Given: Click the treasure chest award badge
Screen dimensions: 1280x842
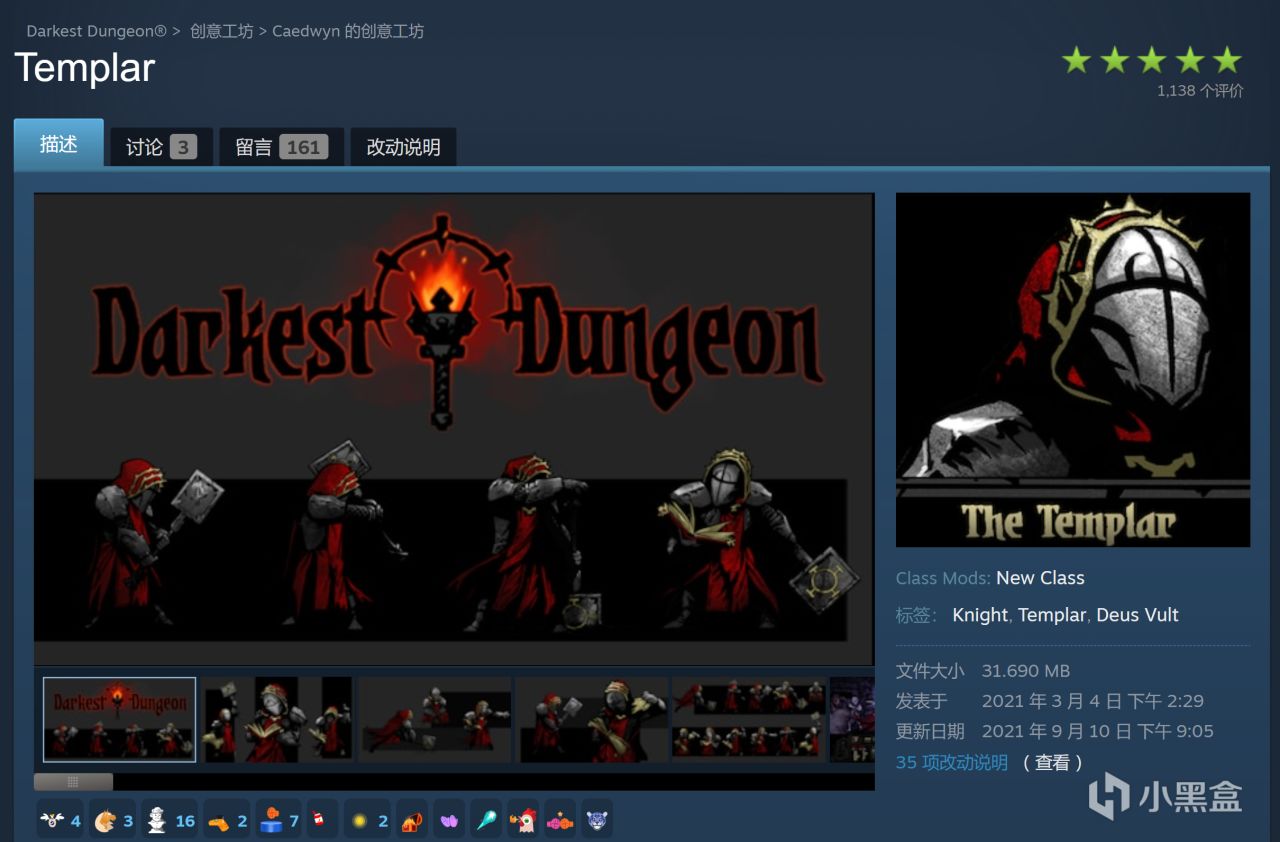Looking at the screenshot, I should point(412,820).
